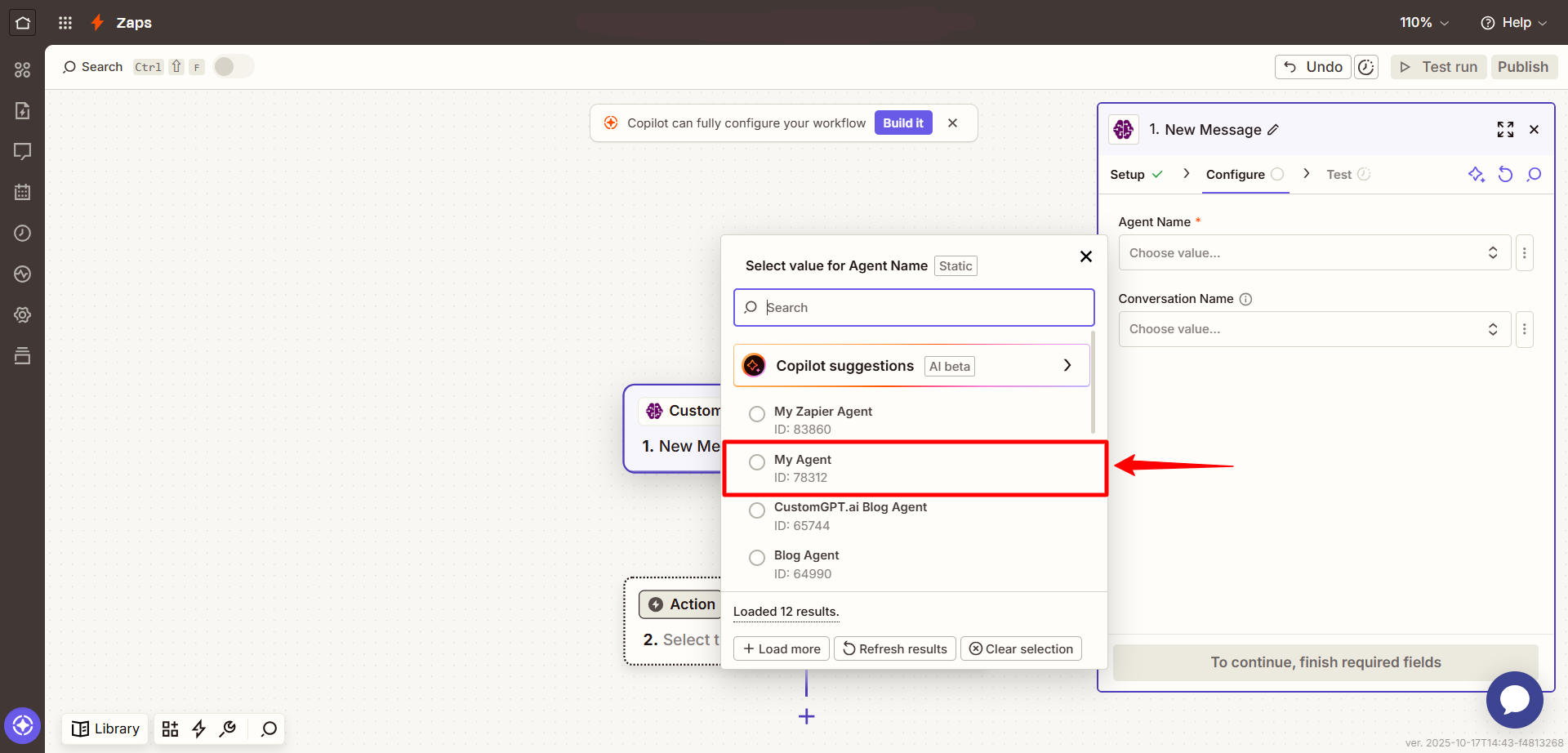
Task: Open the apps grid menu icon
Action: point(65,23)
